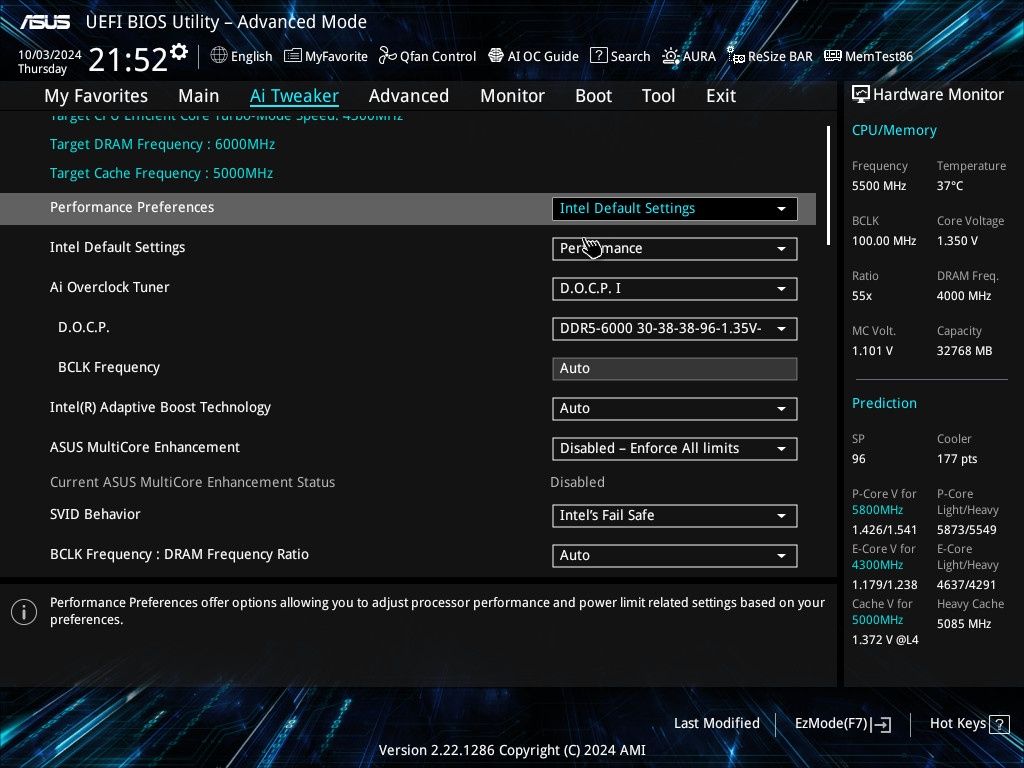Click the 10/03/2024 Thursday date
Image resolution: width=1024 pixels, height=768 pixels.
49,61
